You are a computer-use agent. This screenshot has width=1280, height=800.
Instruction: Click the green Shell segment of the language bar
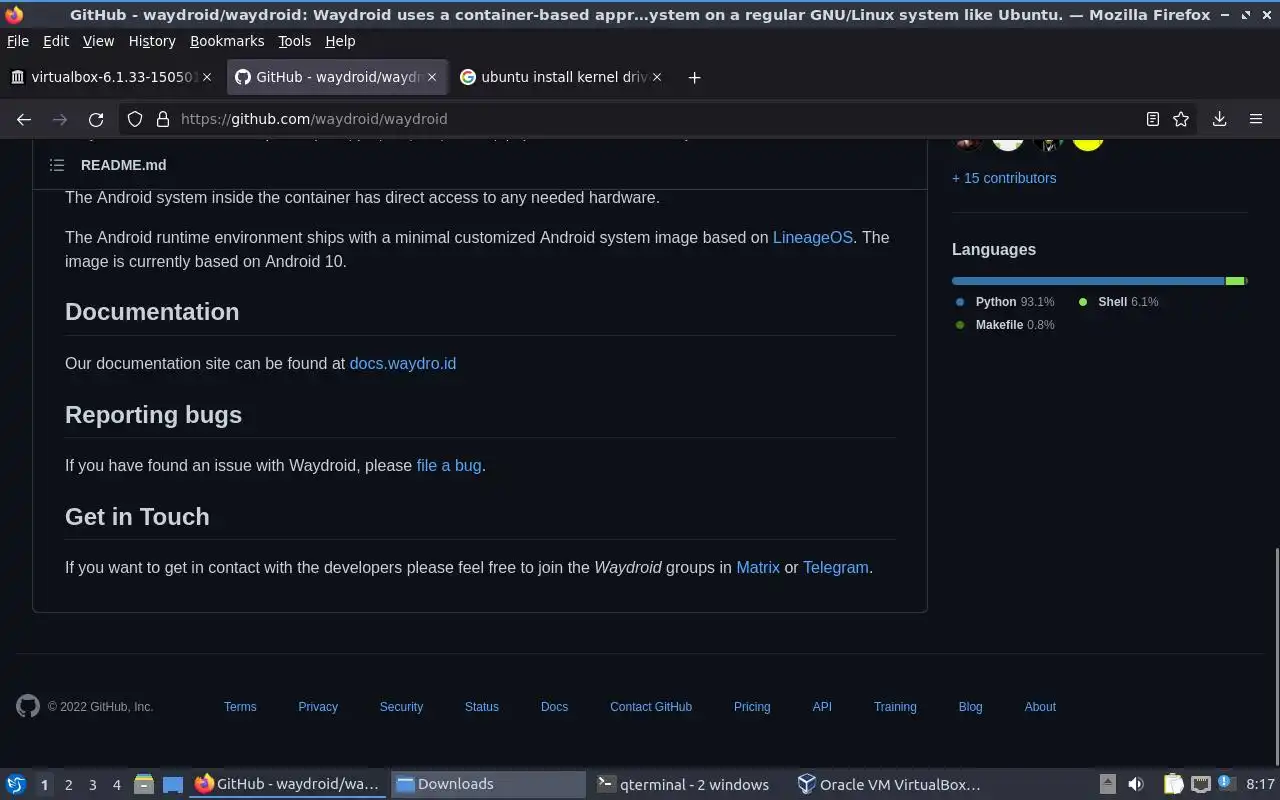[1235, 281]
